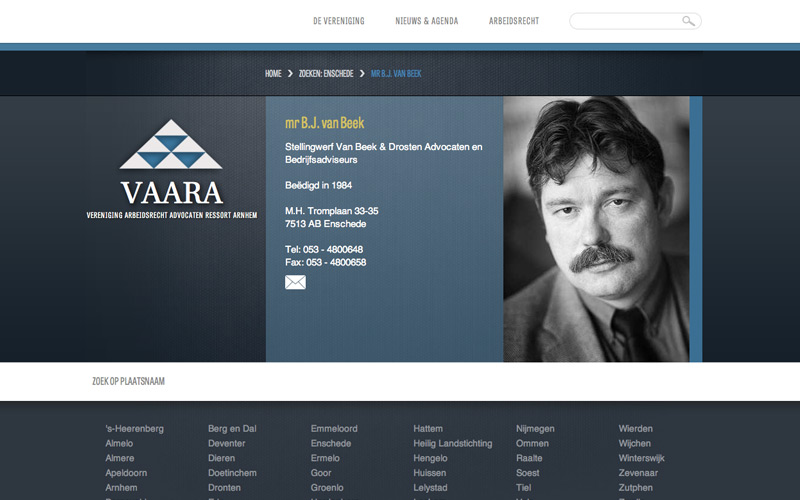
Task: Click the portrait photo of van Beek
Action: tap(596, 229)
